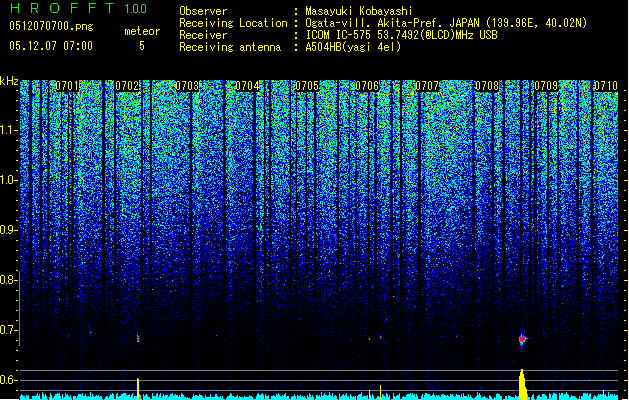
Task: Click the Receiving antenna label
Action: tap(230, 47)
